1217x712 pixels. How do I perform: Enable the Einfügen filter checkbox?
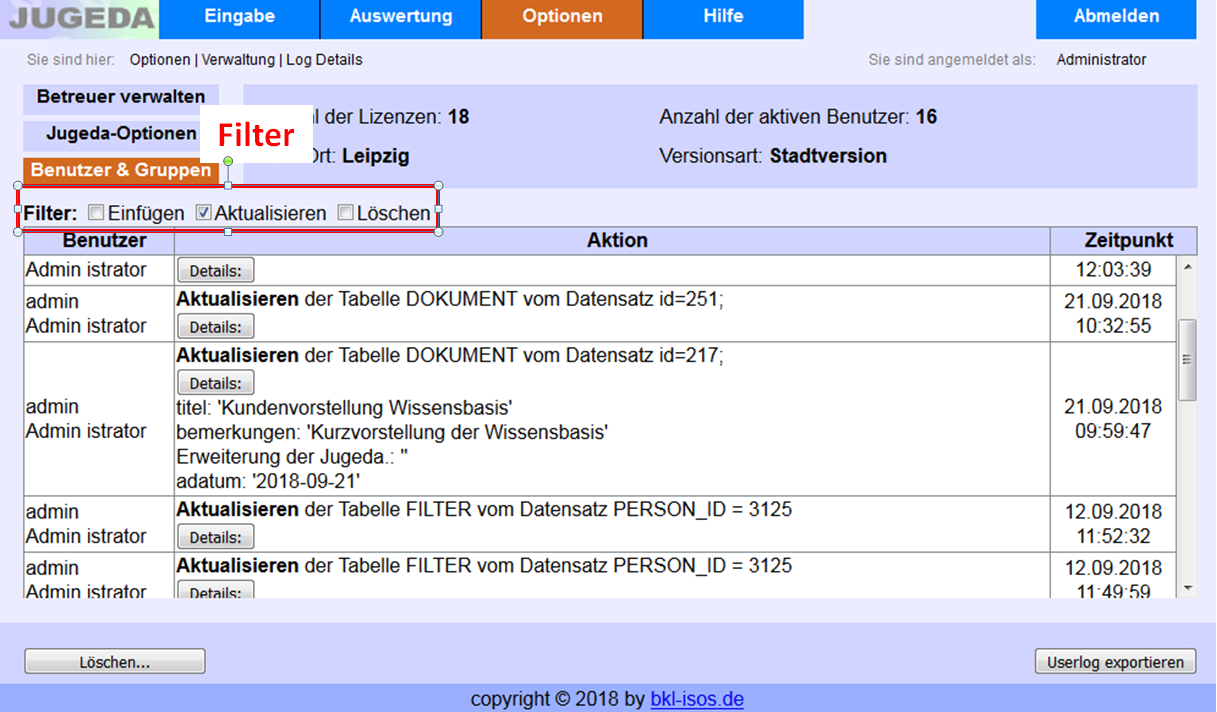click(x=96, y=213)
